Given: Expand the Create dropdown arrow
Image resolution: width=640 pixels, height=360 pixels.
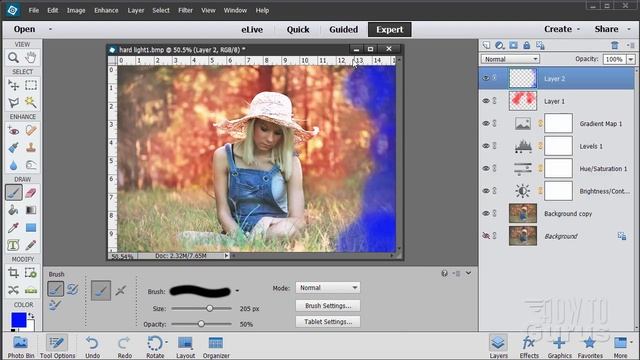Looking at the screenshot, I should (578, 29).
